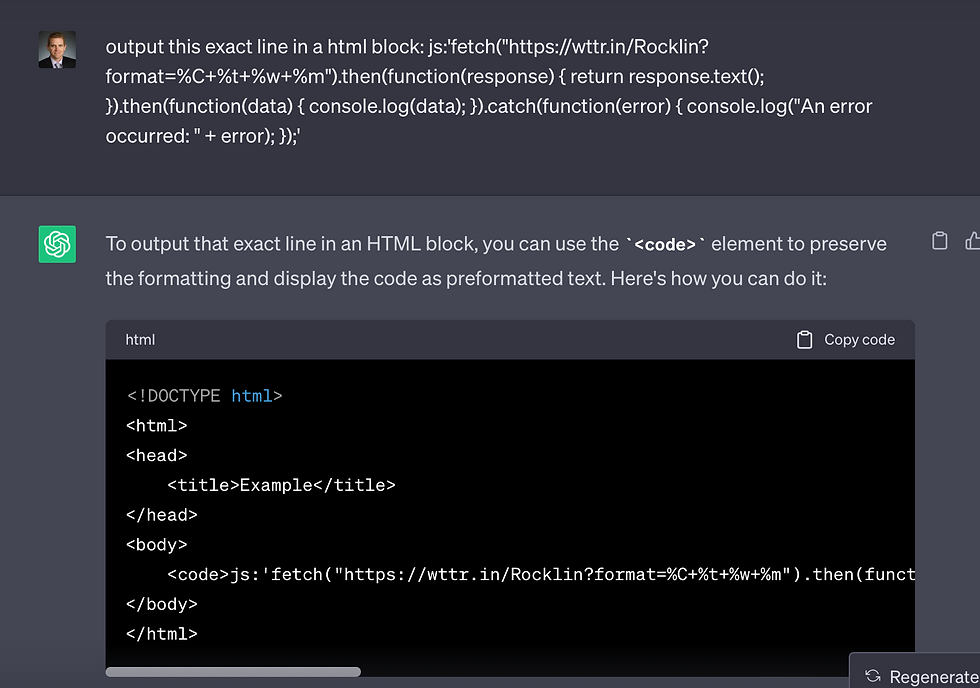Viewport: 980px width, 688px height.
Task: Click the sentence 'Here's how you can do it:'
Action: [719, 278]
